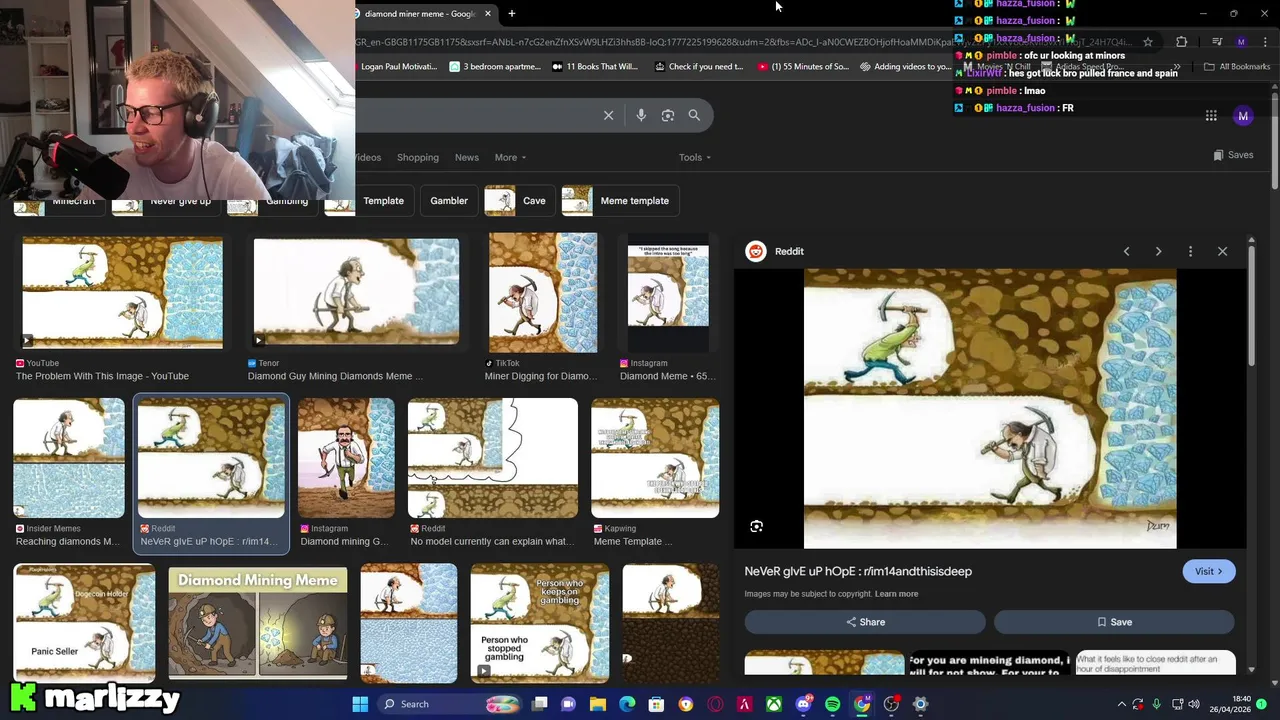
Task: Search inside image with the lens icon
Action: [x=757, y=526]
